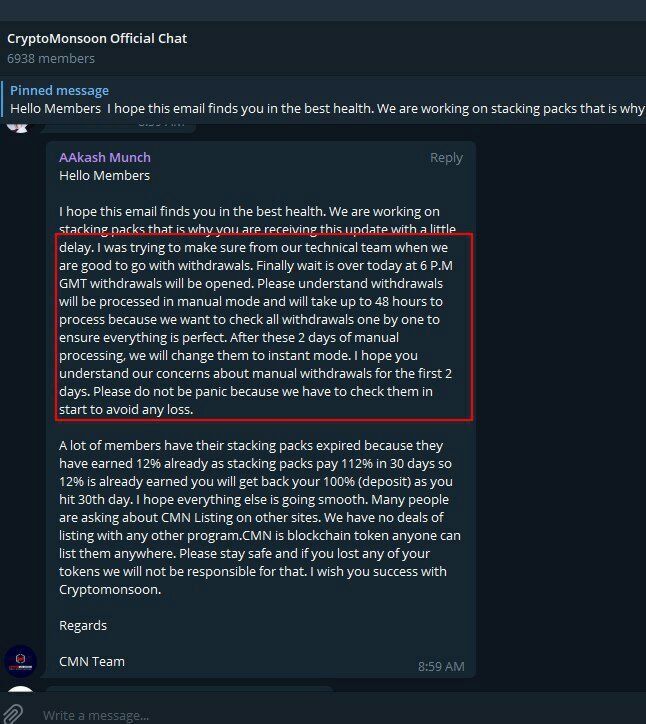Click the CMN Team signature line

92,661
